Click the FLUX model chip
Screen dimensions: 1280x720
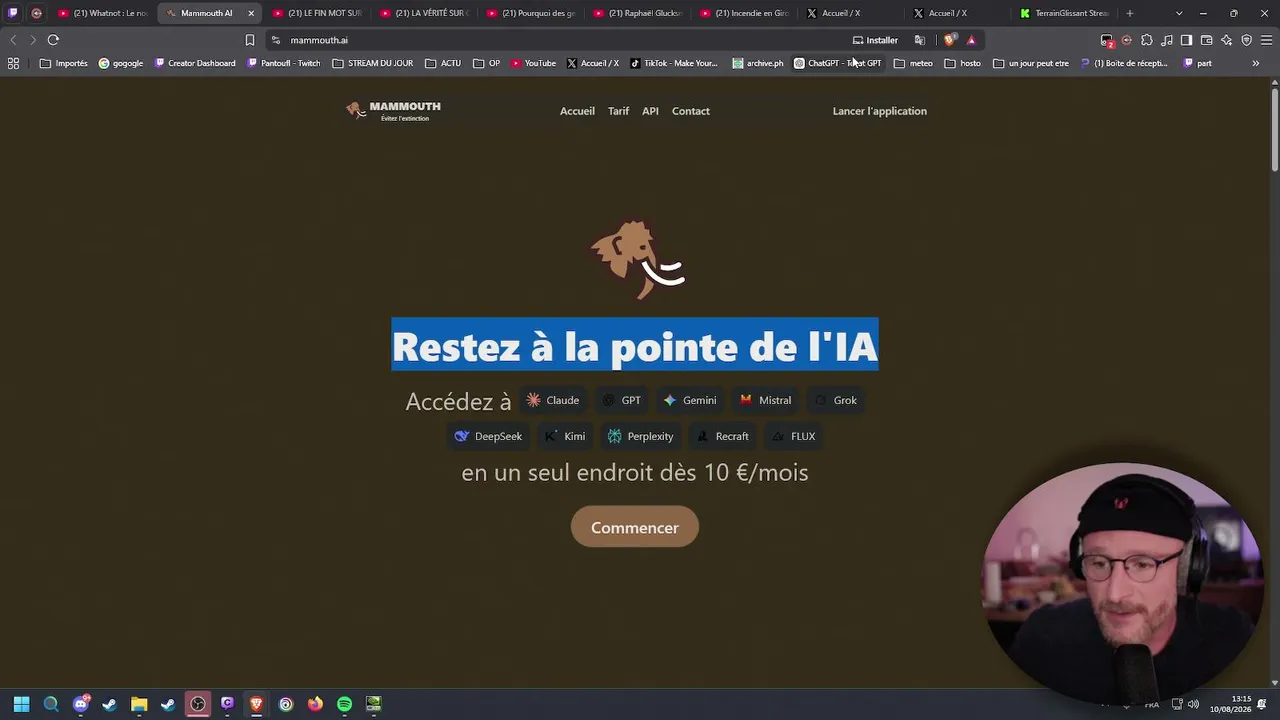[794, 436]
